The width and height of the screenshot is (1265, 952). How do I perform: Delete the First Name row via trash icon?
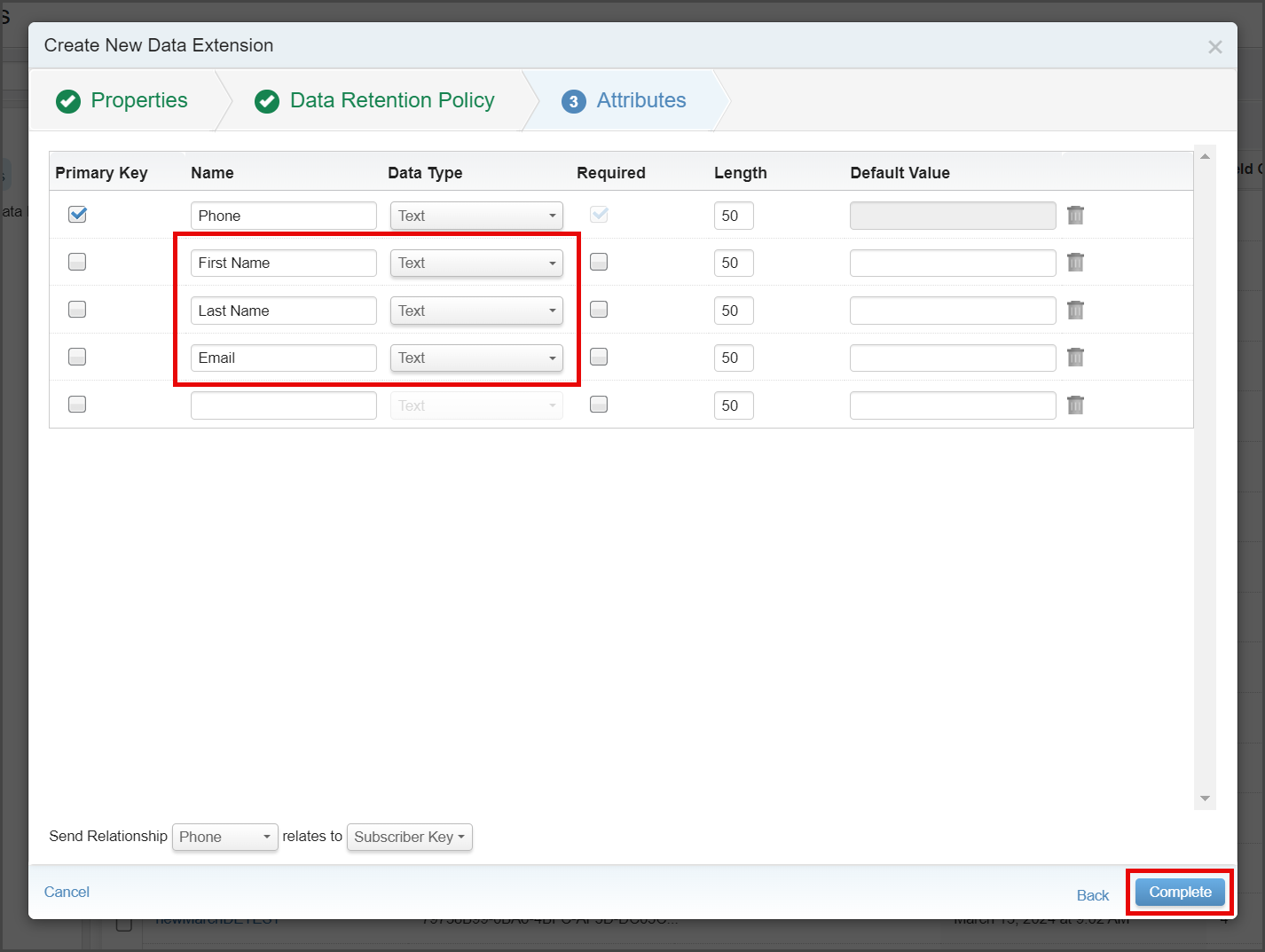tap(1075, 262)
